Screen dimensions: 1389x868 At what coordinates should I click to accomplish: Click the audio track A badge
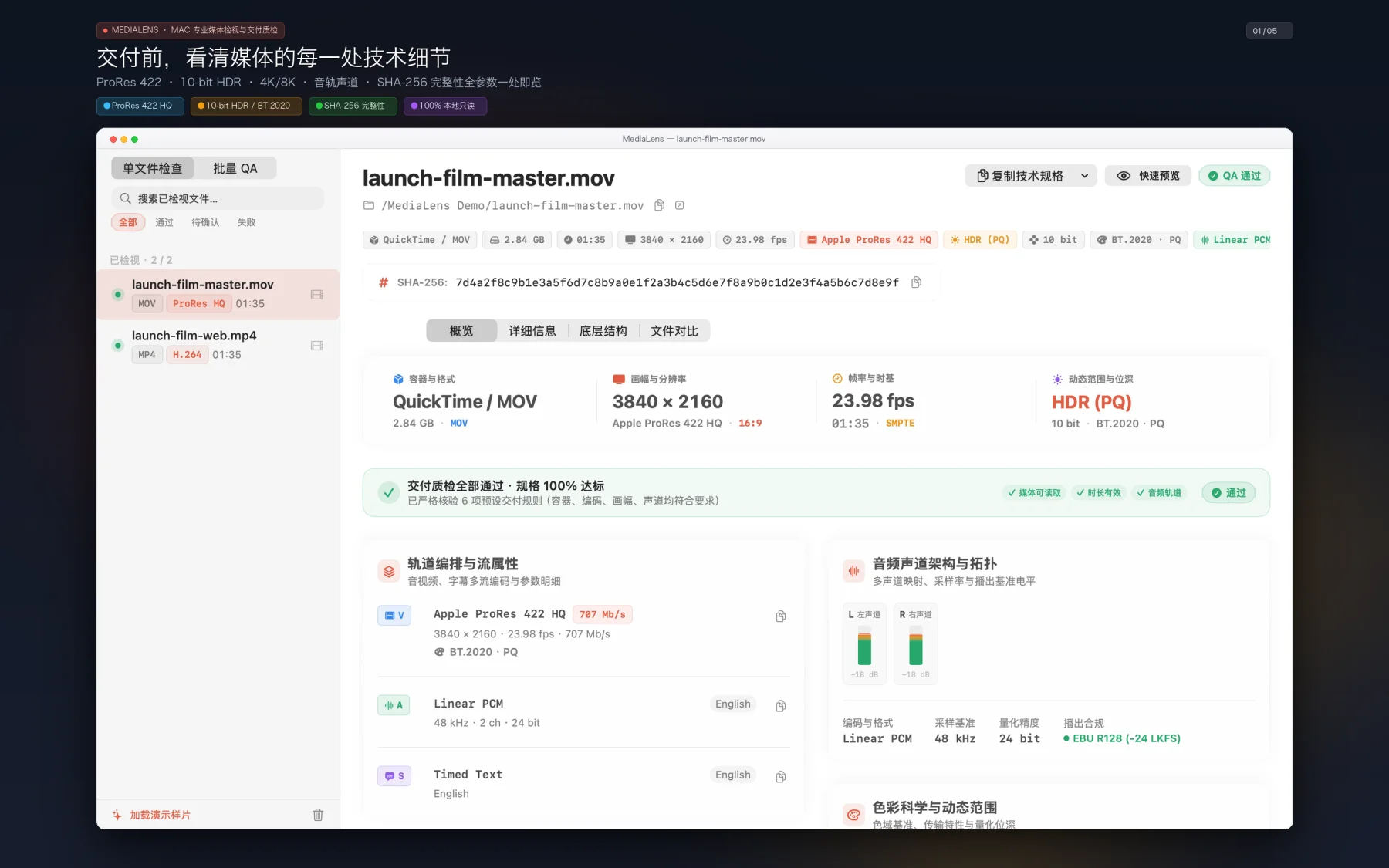(x=394, y=705)
